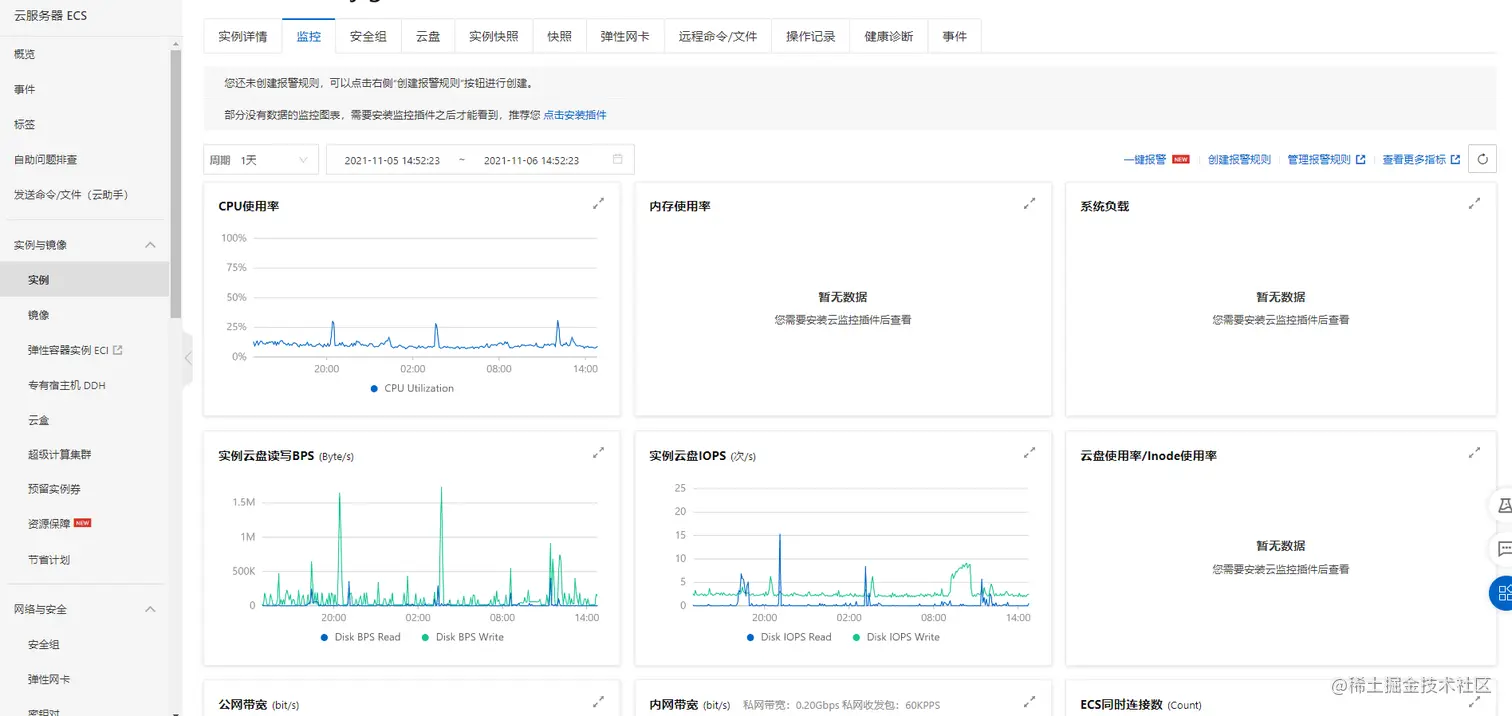Switch to the 云盘 tab
Screen dimensions: 1512x716
[x=428, y=36]
